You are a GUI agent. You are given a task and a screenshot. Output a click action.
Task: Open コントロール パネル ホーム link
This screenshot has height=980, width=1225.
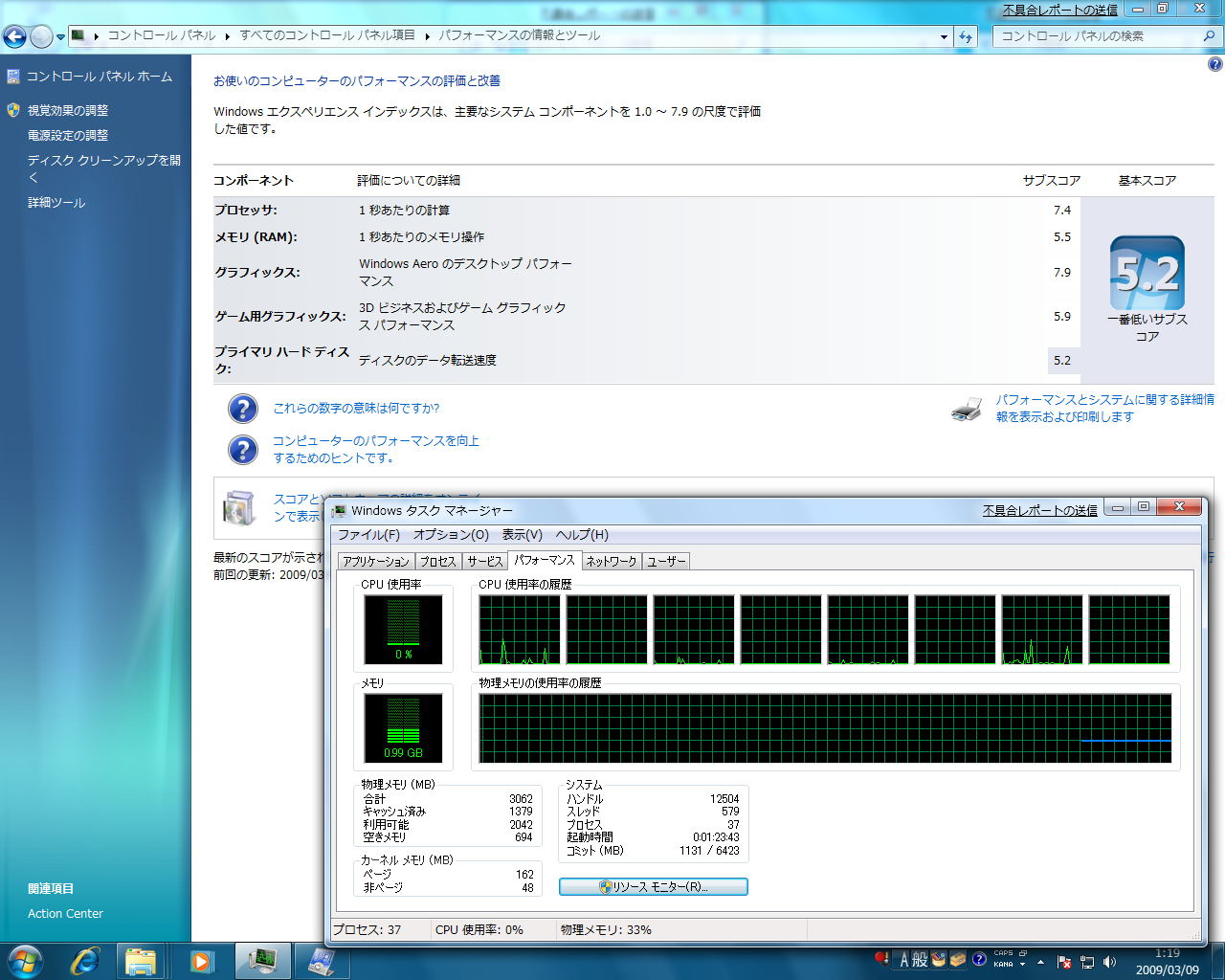100,77
